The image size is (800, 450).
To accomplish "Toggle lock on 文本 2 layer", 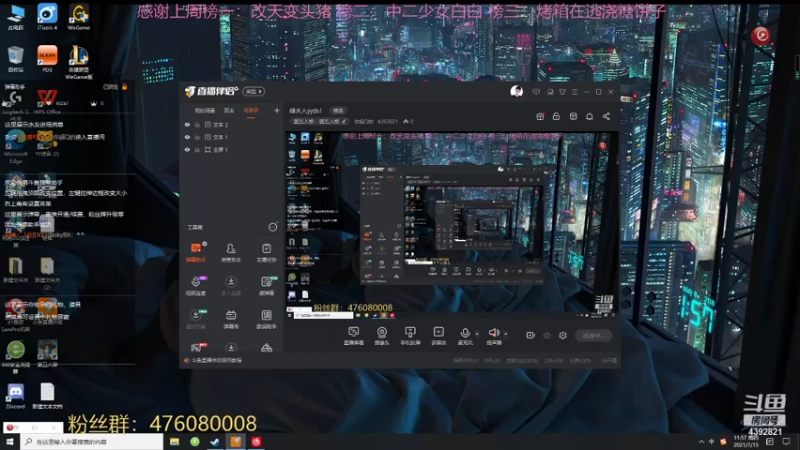I will (197, 124).
